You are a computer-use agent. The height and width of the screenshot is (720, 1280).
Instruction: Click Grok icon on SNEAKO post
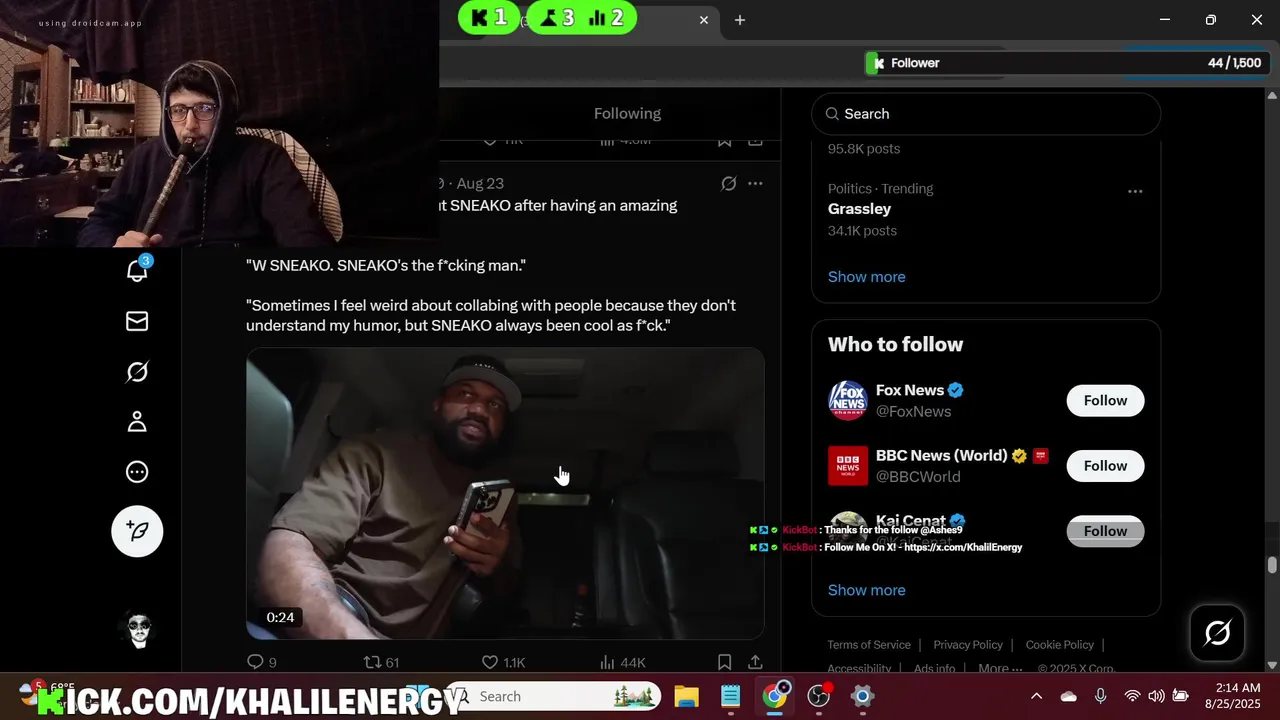tap(729, 183)
